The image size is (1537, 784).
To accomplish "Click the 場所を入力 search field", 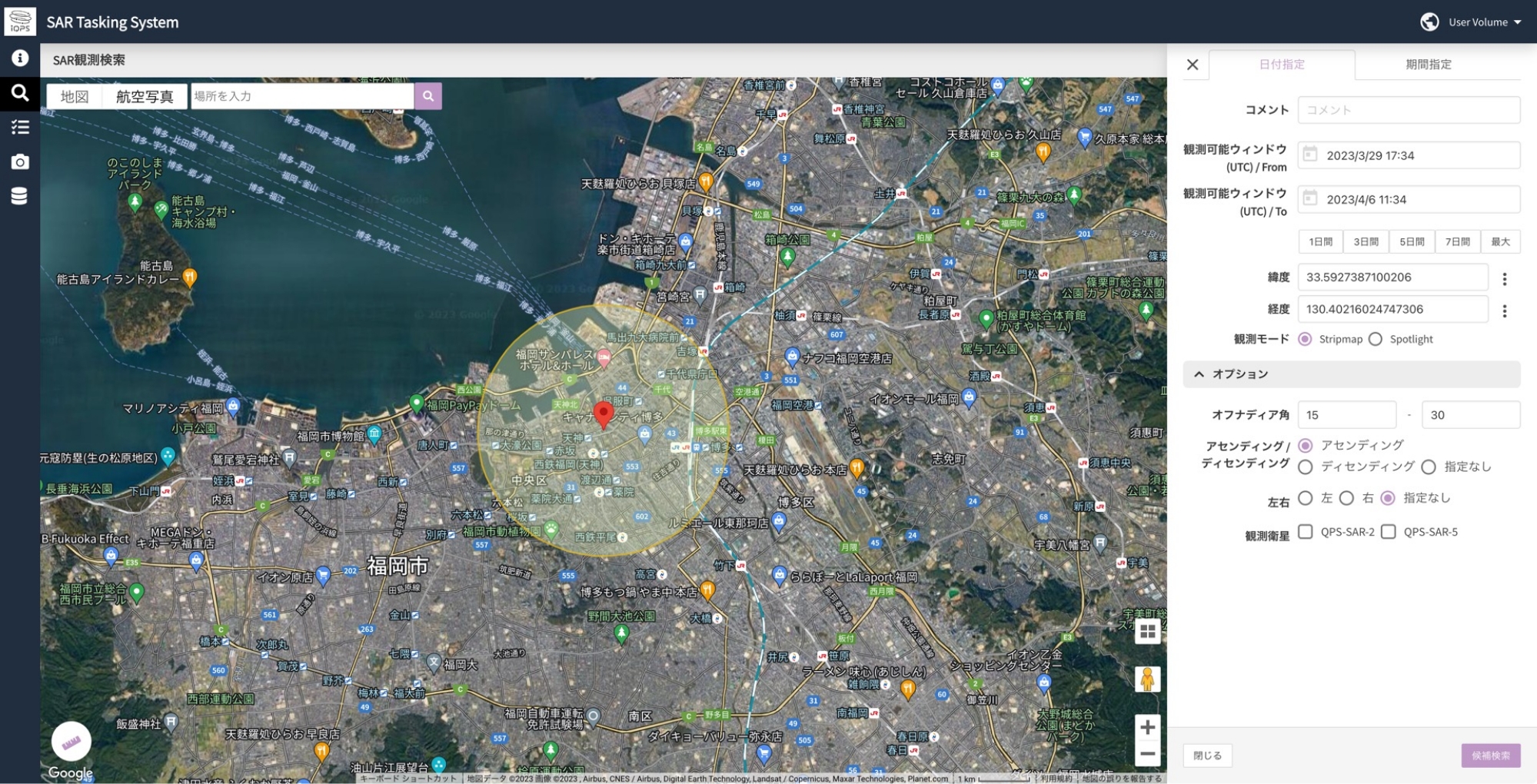I will (302, 96).
